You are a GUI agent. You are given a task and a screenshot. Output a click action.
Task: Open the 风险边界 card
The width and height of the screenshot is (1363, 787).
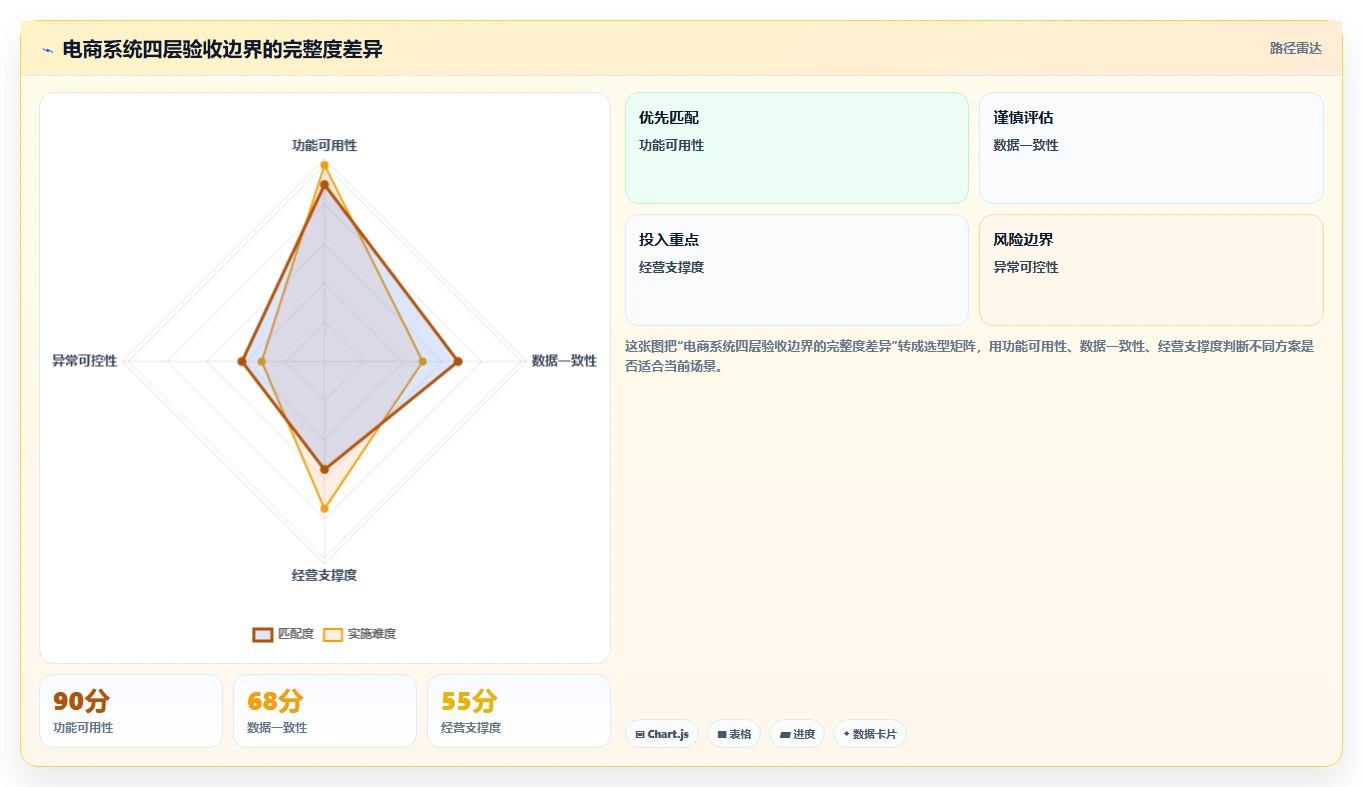(1151, 270)
